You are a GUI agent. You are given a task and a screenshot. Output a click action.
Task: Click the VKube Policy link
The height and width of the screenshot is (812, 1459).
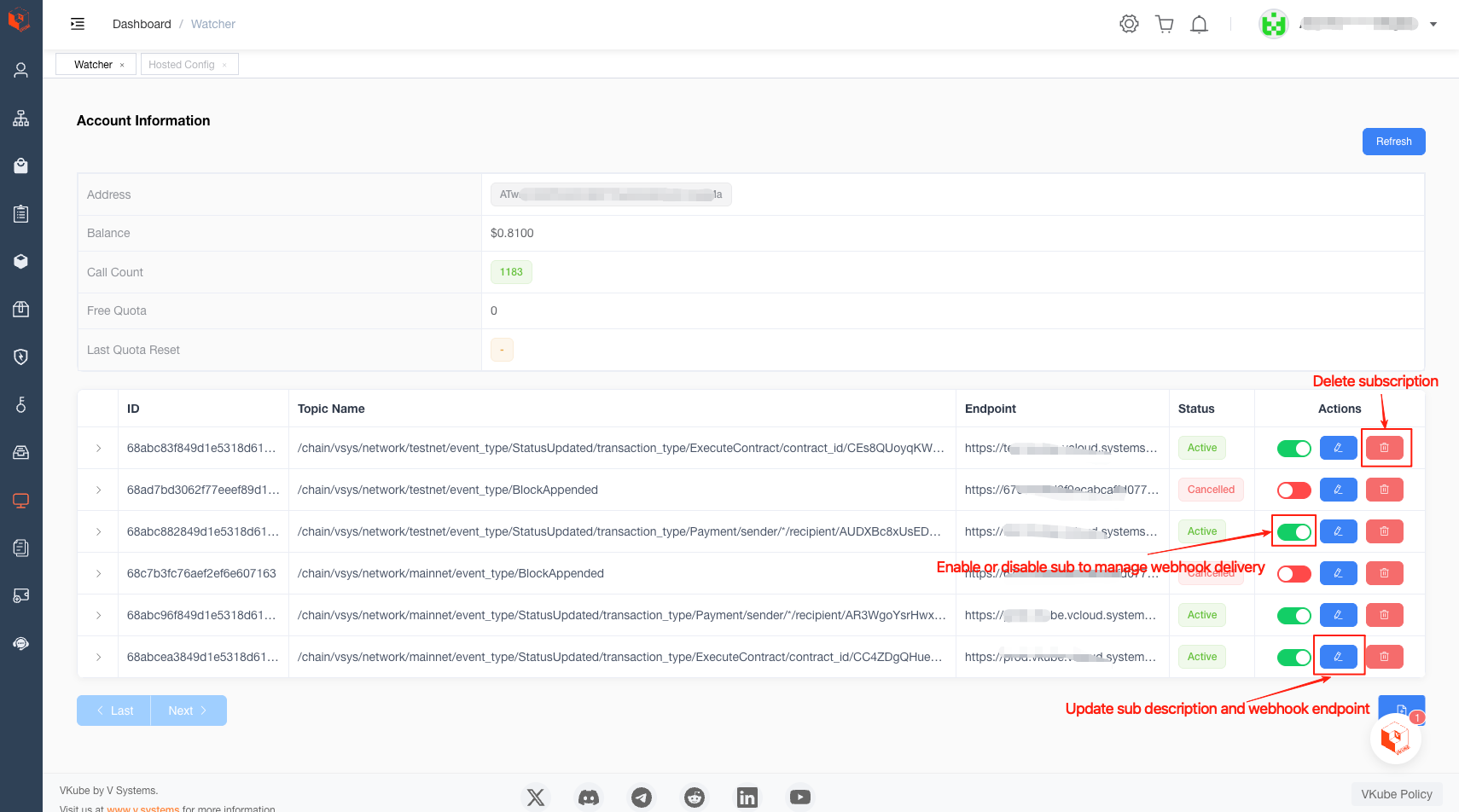[x=1396, y=794]
